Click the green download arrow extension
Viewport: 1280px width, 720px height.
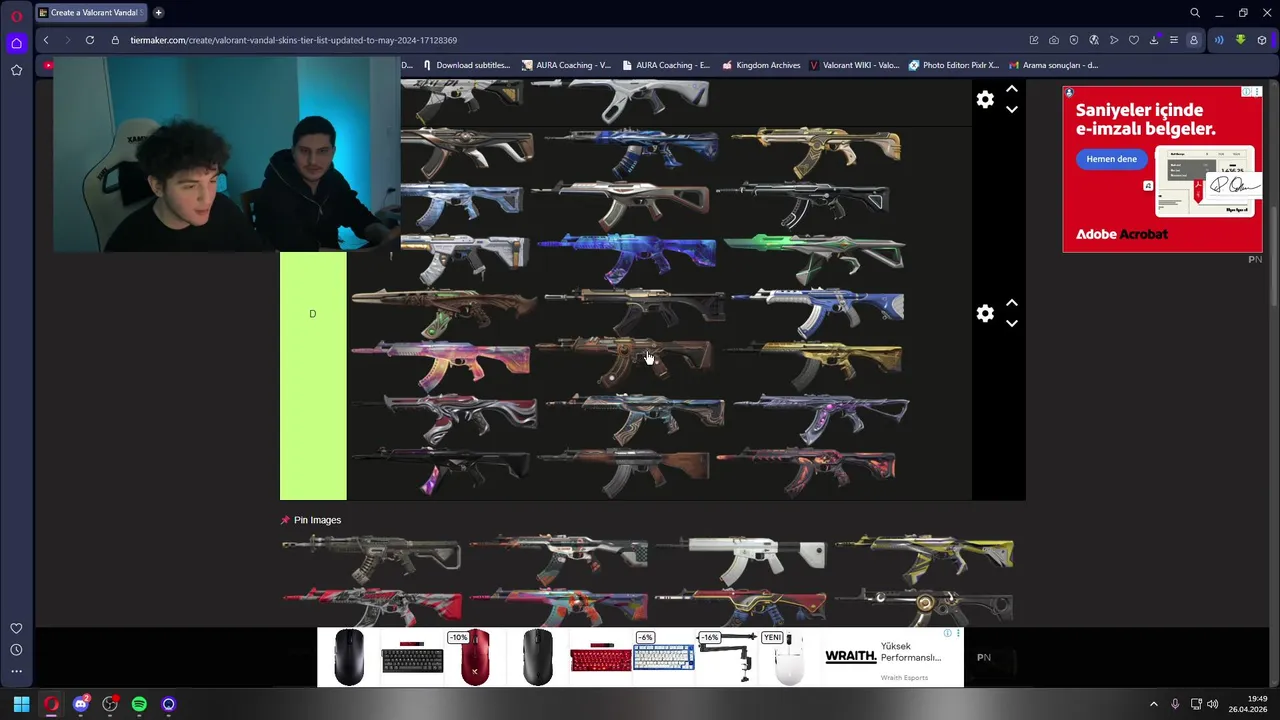point(1240,40)
